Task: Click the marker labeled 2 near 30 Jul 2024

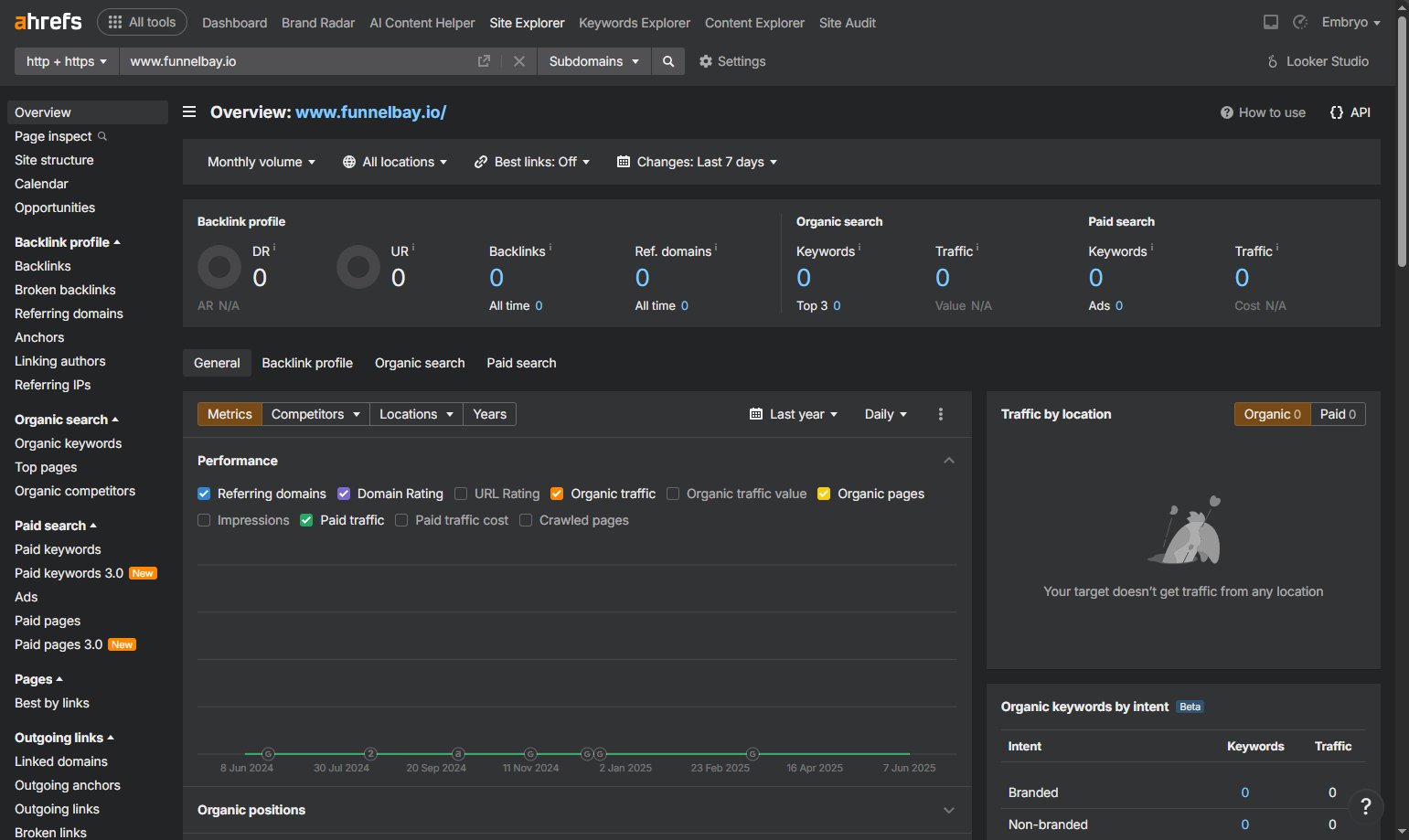Action: coord(371,754)
